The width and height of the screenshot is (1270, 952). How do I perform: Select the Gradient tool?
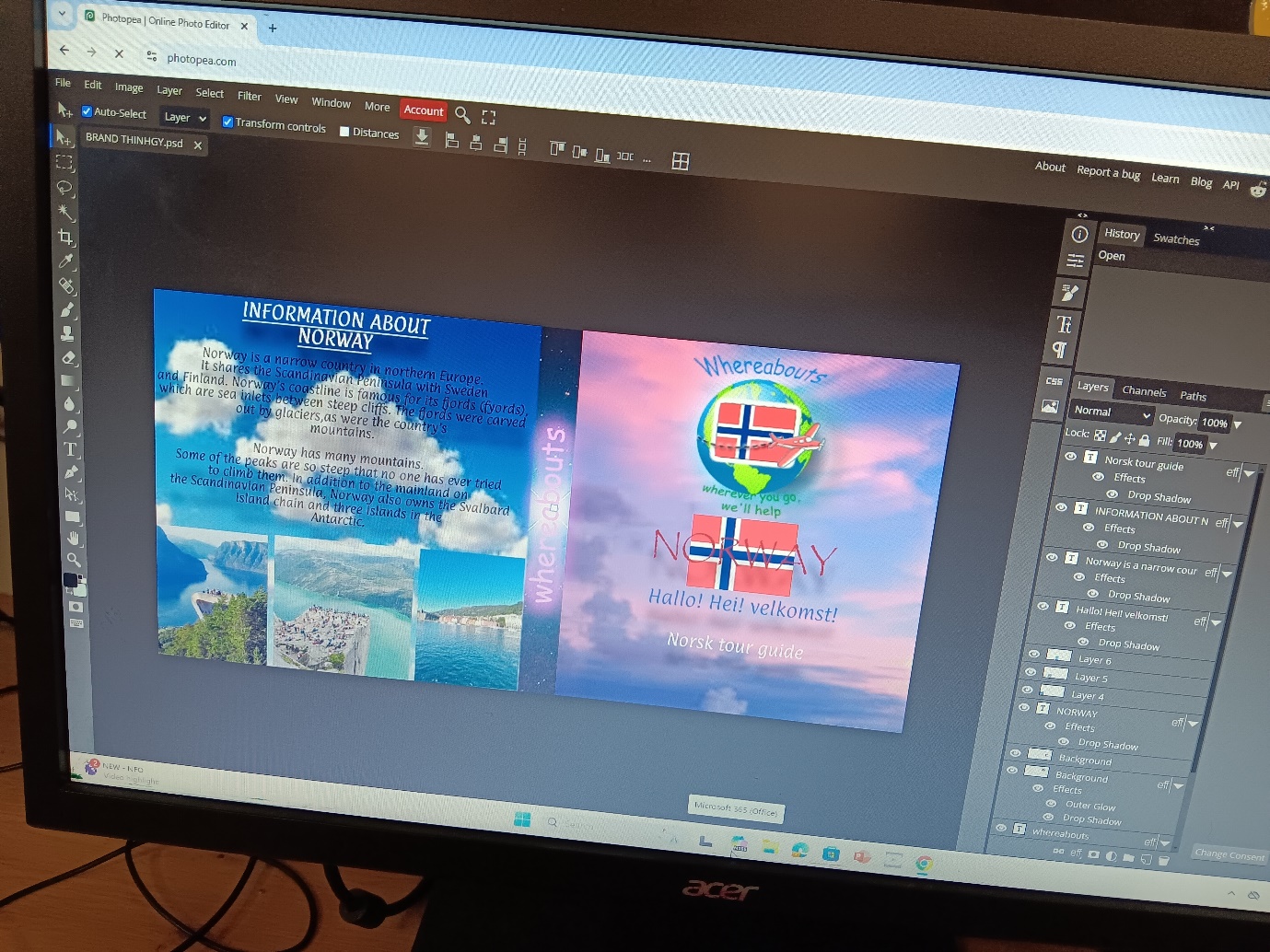(68, 380)
